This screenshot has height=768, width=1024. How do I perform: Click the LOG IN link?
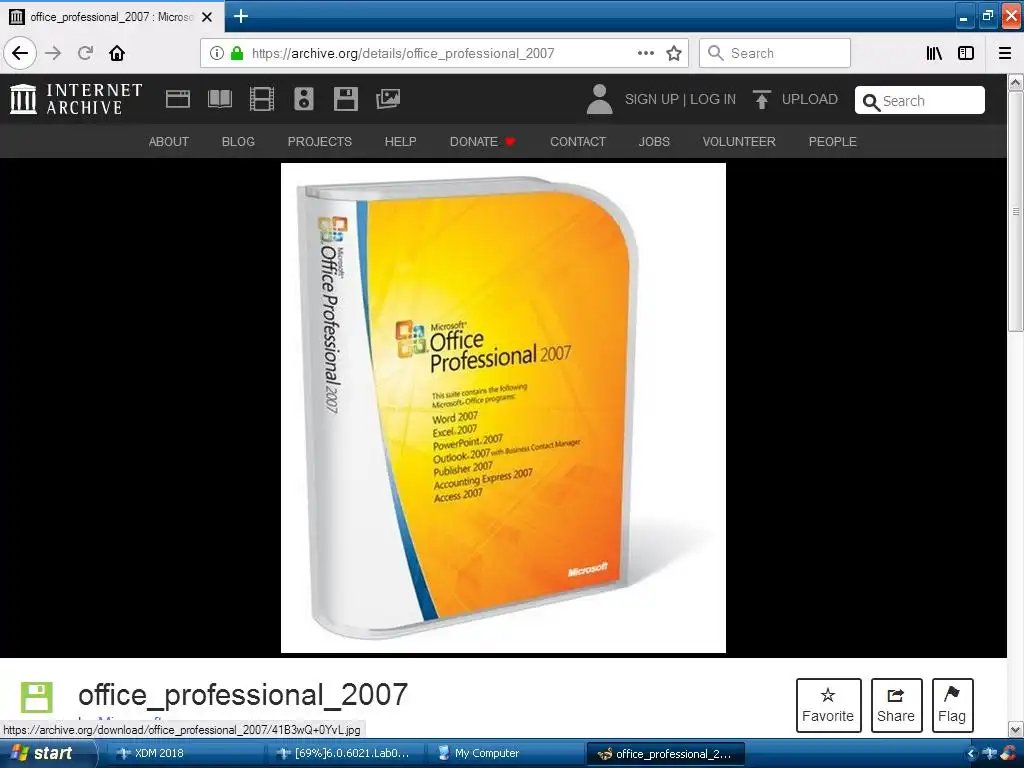pos(713,99)
